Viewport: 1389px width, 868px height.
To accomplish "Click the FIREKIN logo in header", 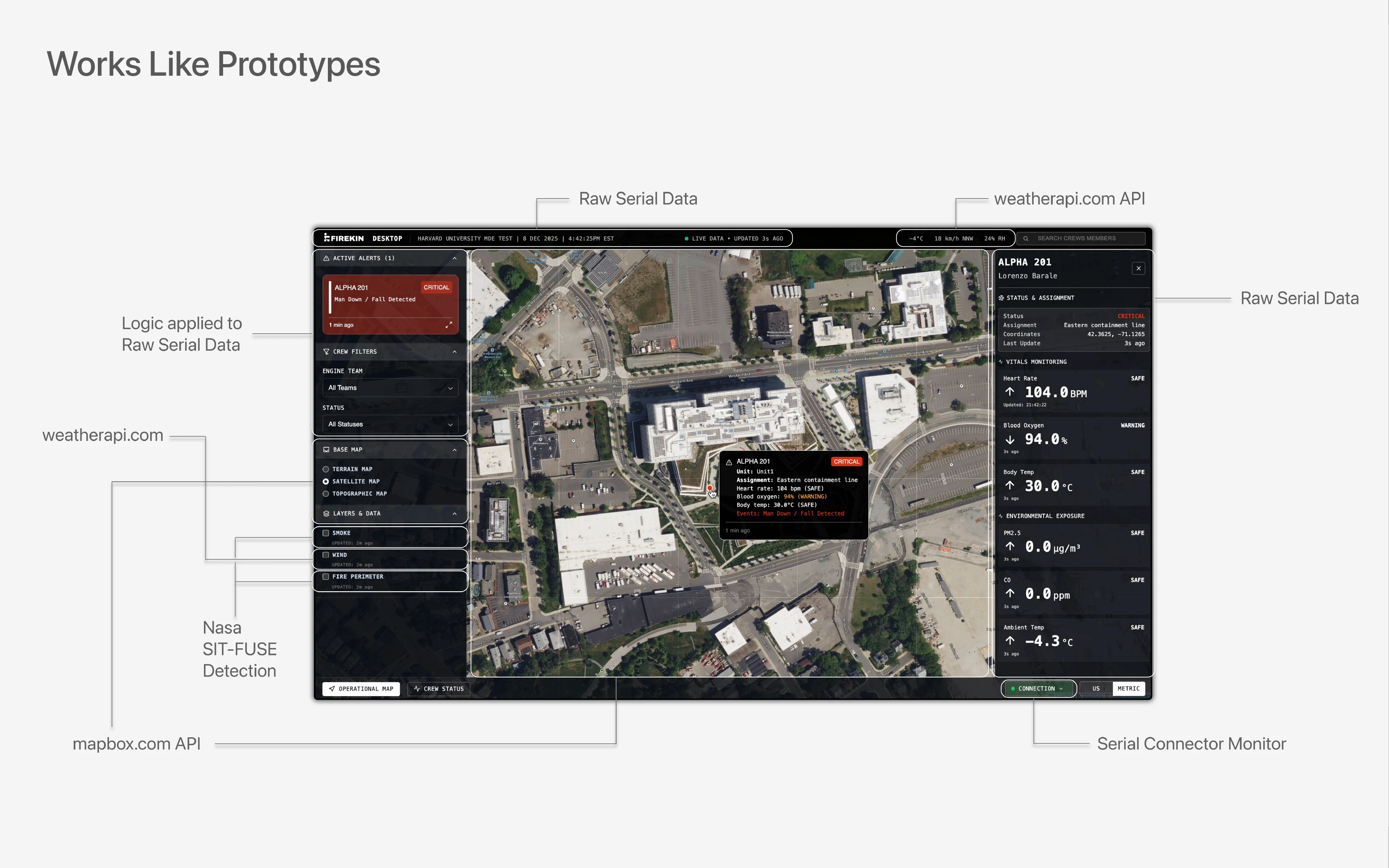I will (344, 238).
